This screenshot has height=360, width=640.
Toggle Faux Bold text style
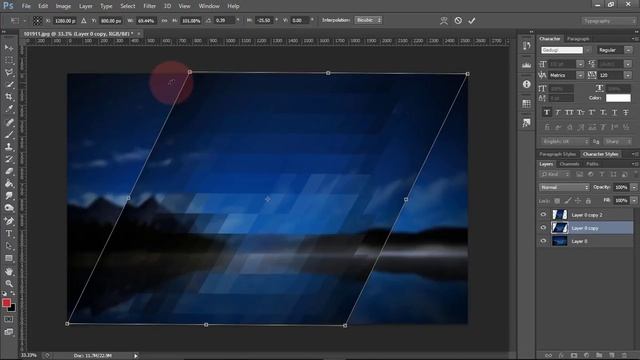(x=547, y=112)
